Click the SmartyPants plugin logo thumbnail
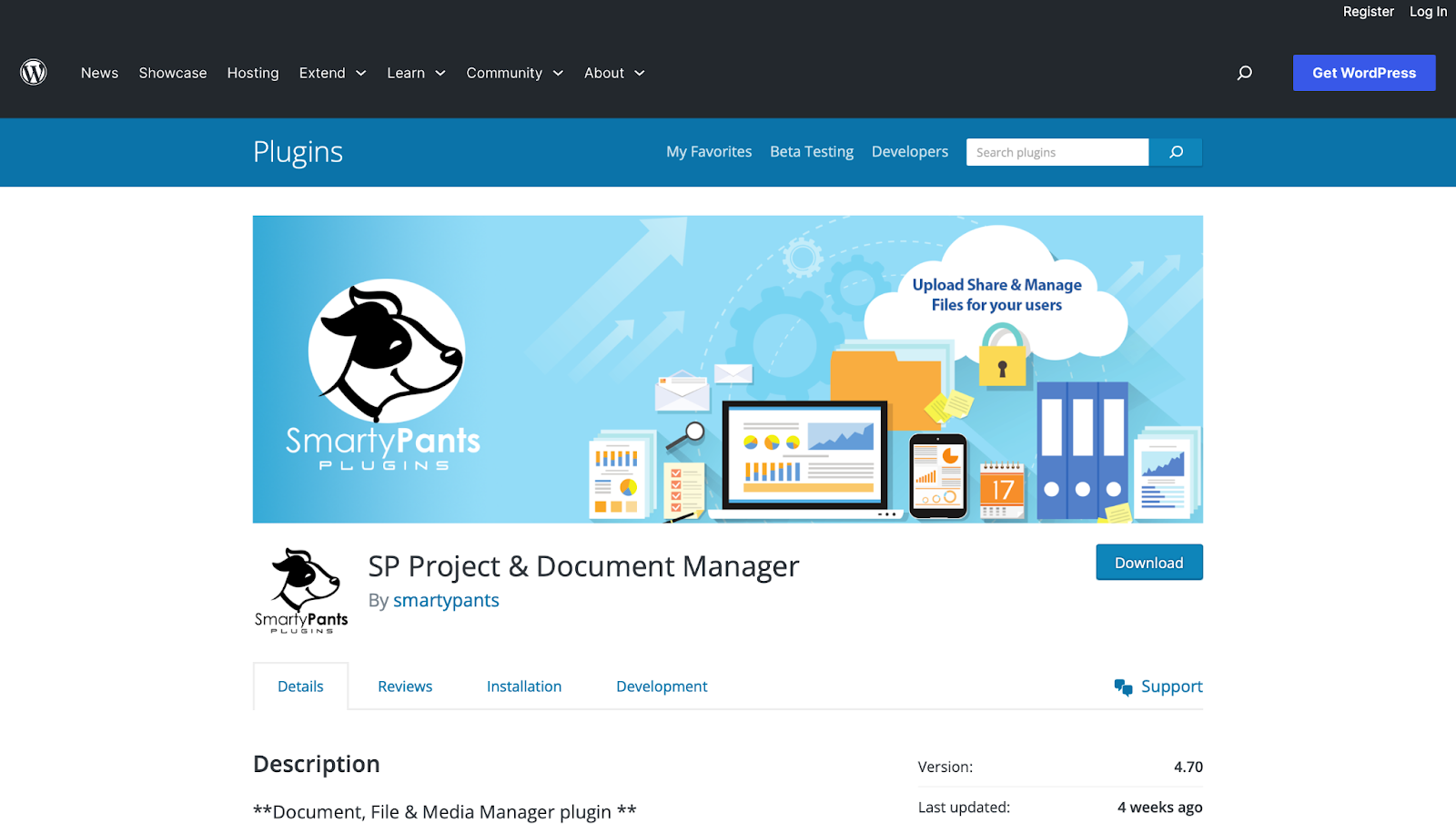Viewport: 1456px width, 824px height. pos(301,590)
